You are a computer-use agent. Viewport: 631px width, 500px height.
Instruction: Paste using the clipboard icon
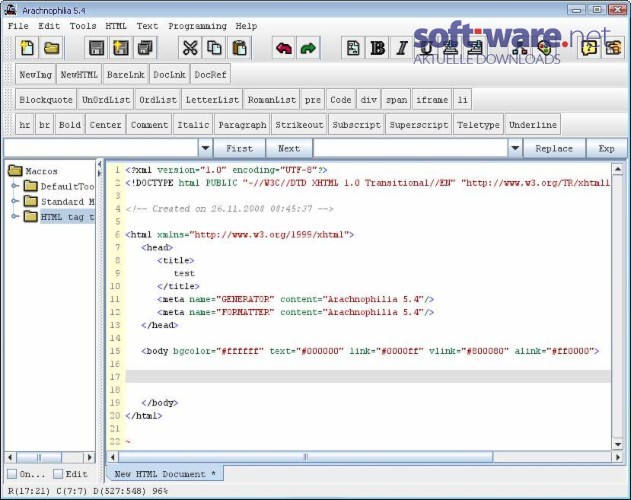pyautogui.click(x=239, y=48)
